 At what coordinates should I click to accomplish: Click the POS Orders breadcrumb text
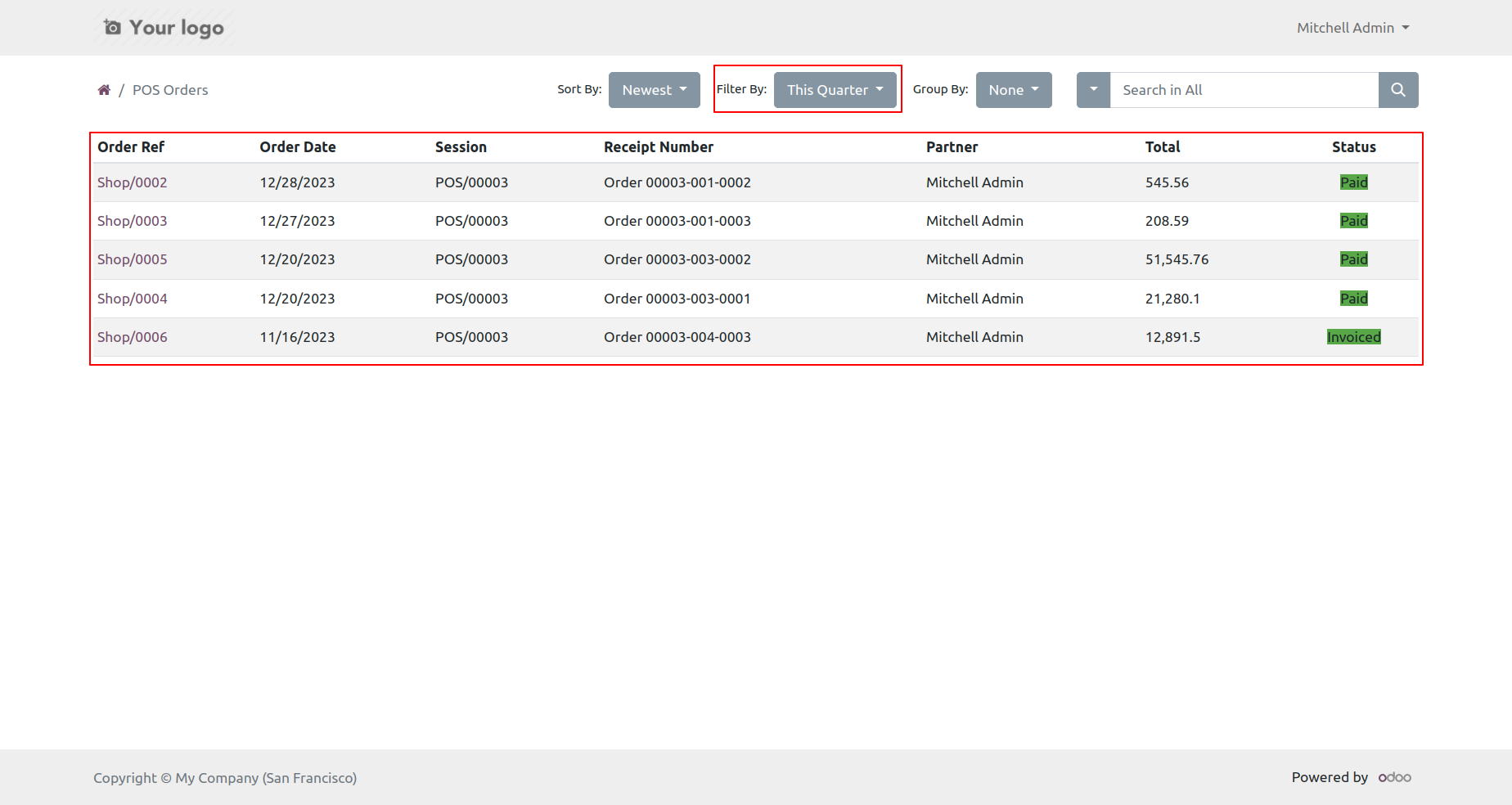170,90
